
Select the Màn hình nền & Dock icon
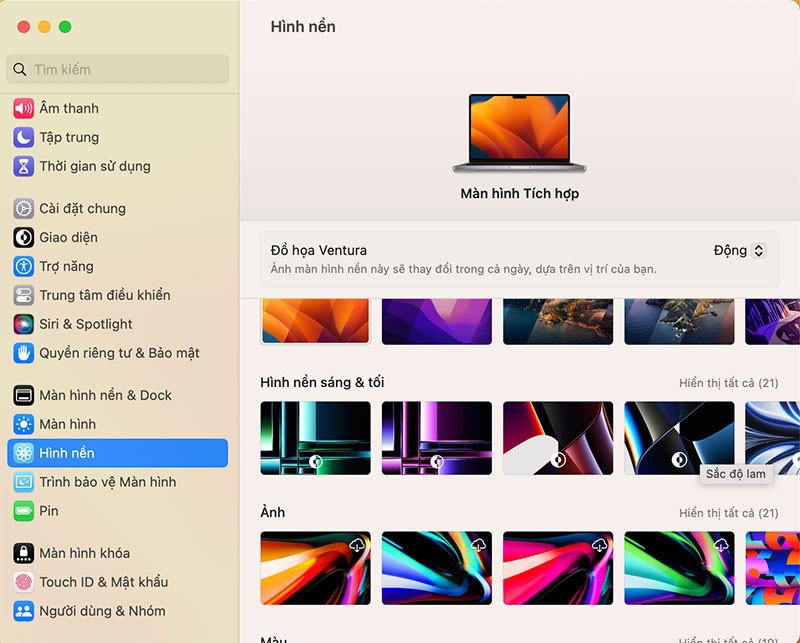[x=23, y=395]
